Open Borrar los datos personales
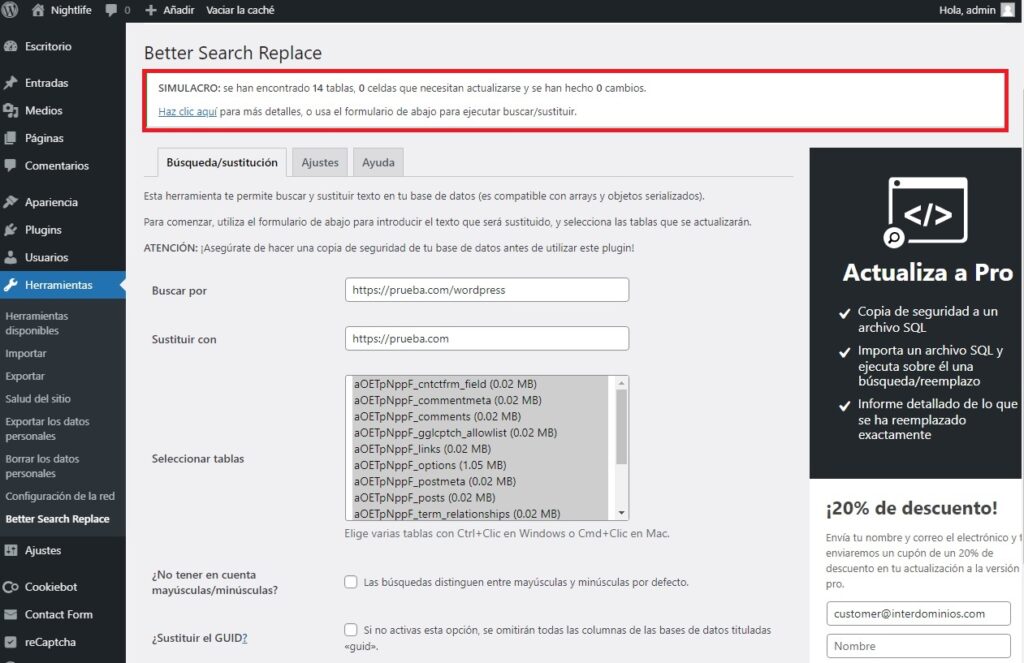Viewport: 1024px width, 663px height. click(x=42, y=466)
